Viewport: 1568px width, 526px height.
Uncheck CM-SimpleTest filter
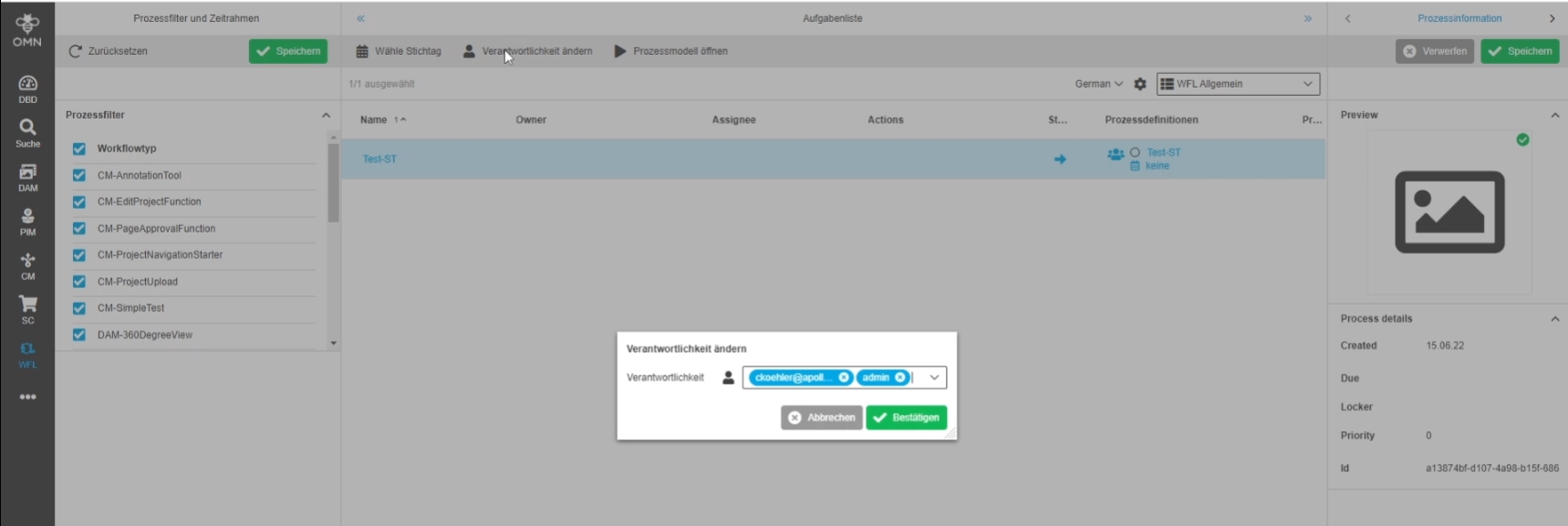point(79,308)
